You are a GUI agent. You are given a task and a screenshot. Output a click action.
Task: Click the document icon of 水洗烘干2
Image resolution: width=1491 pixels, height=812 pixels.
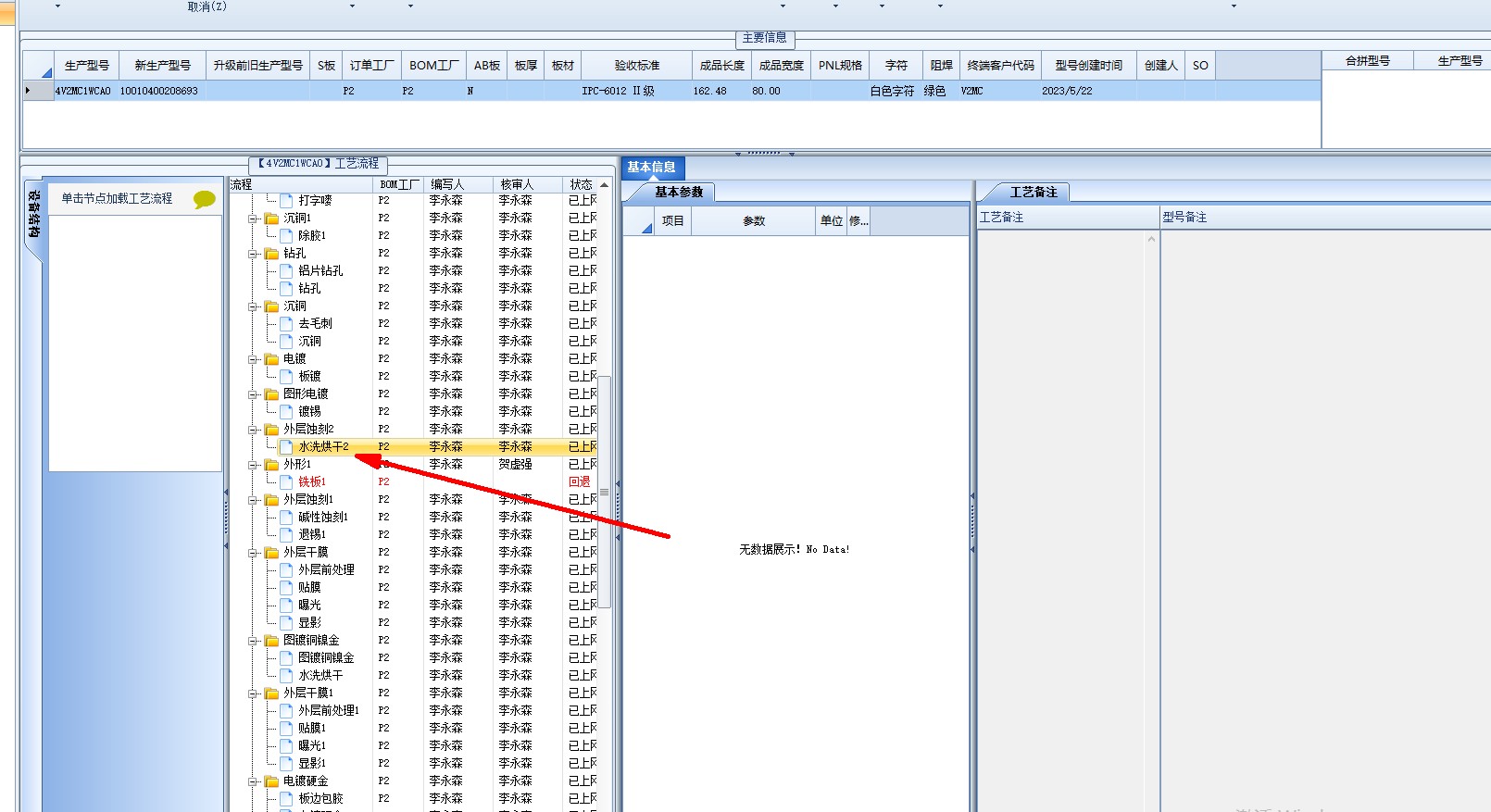point(286,446)
